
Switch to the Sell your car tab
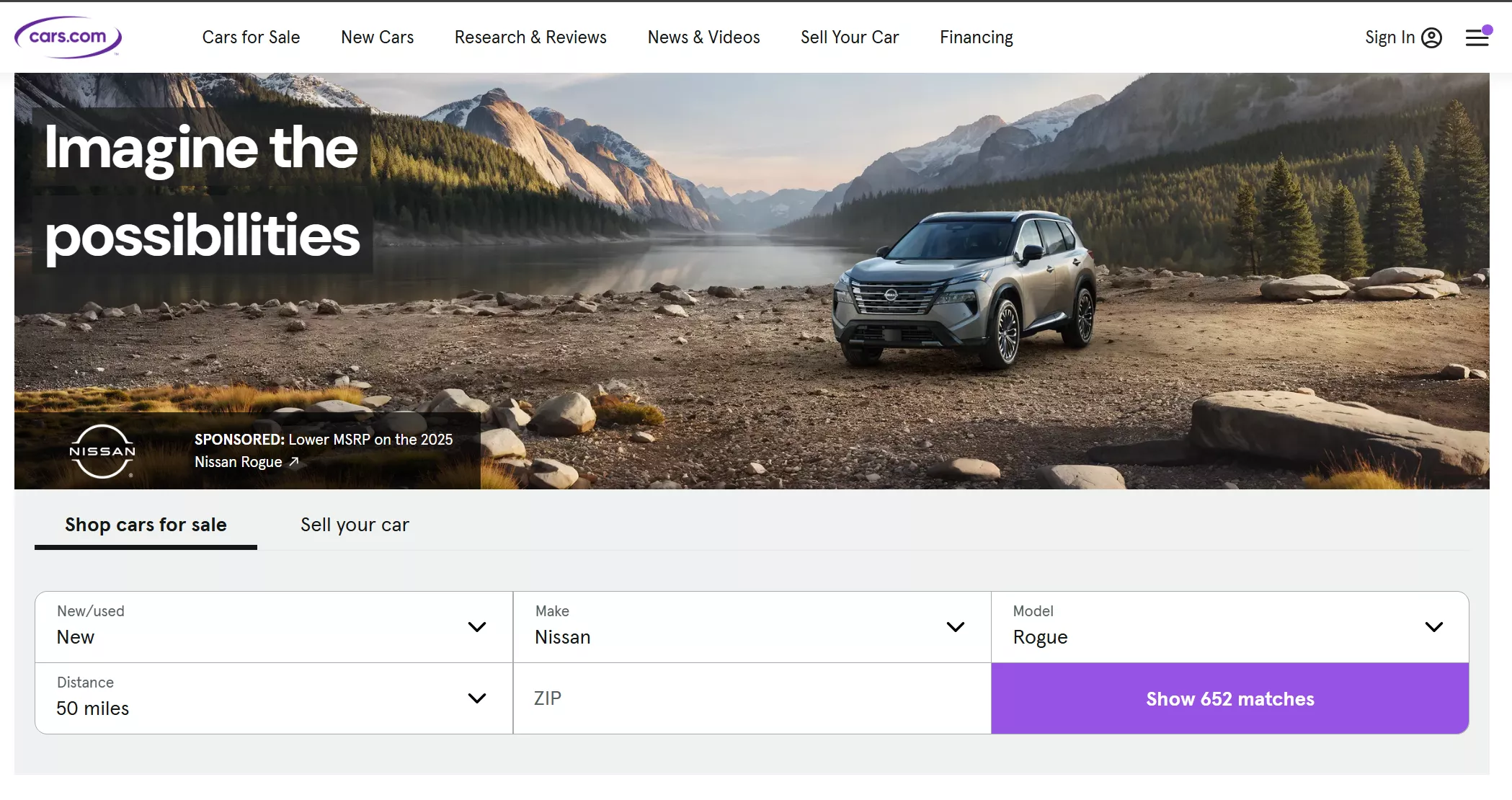tap(355, 525)
